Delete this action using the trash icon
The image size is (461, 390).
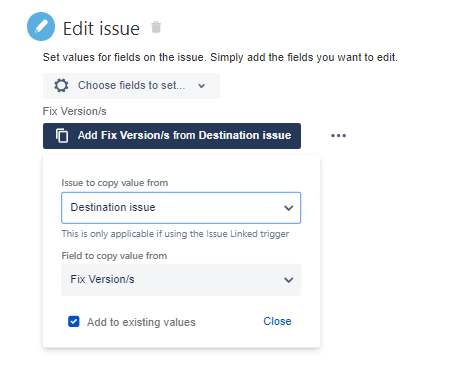(156, 27)
